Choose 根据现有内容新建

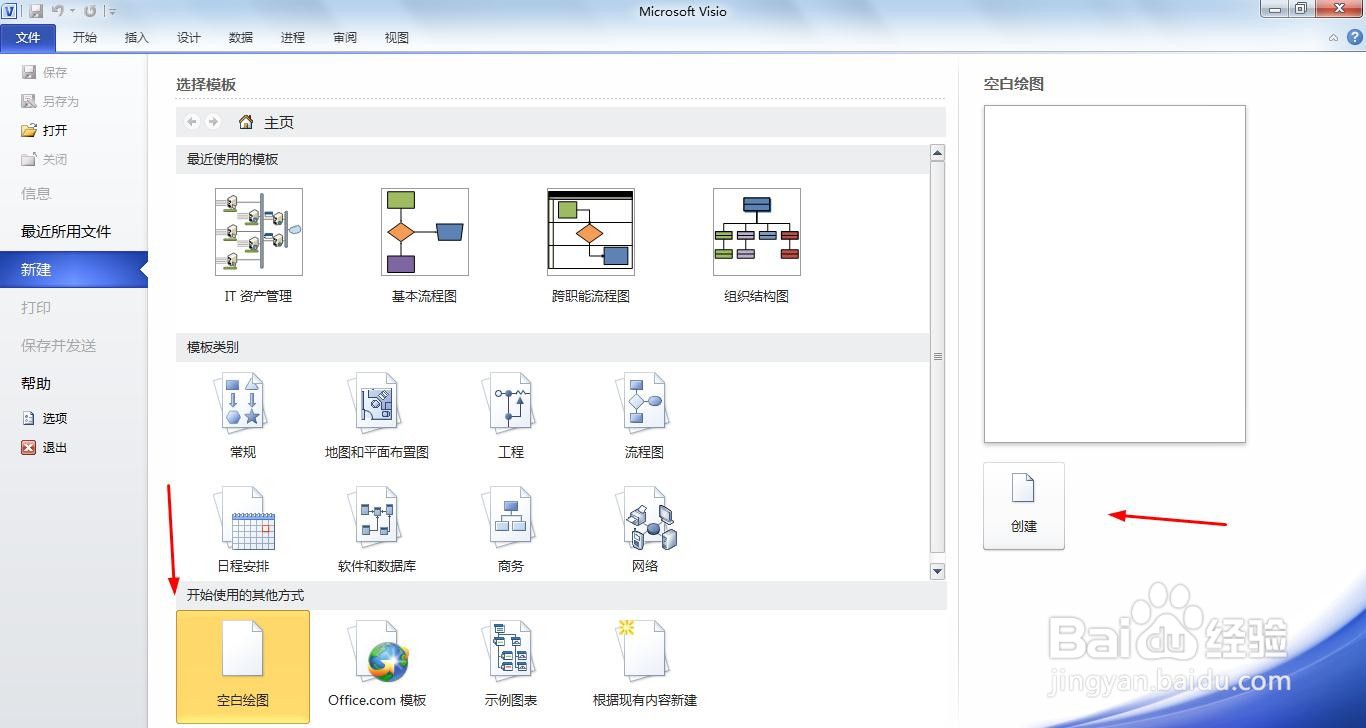(x=645, y=666)
